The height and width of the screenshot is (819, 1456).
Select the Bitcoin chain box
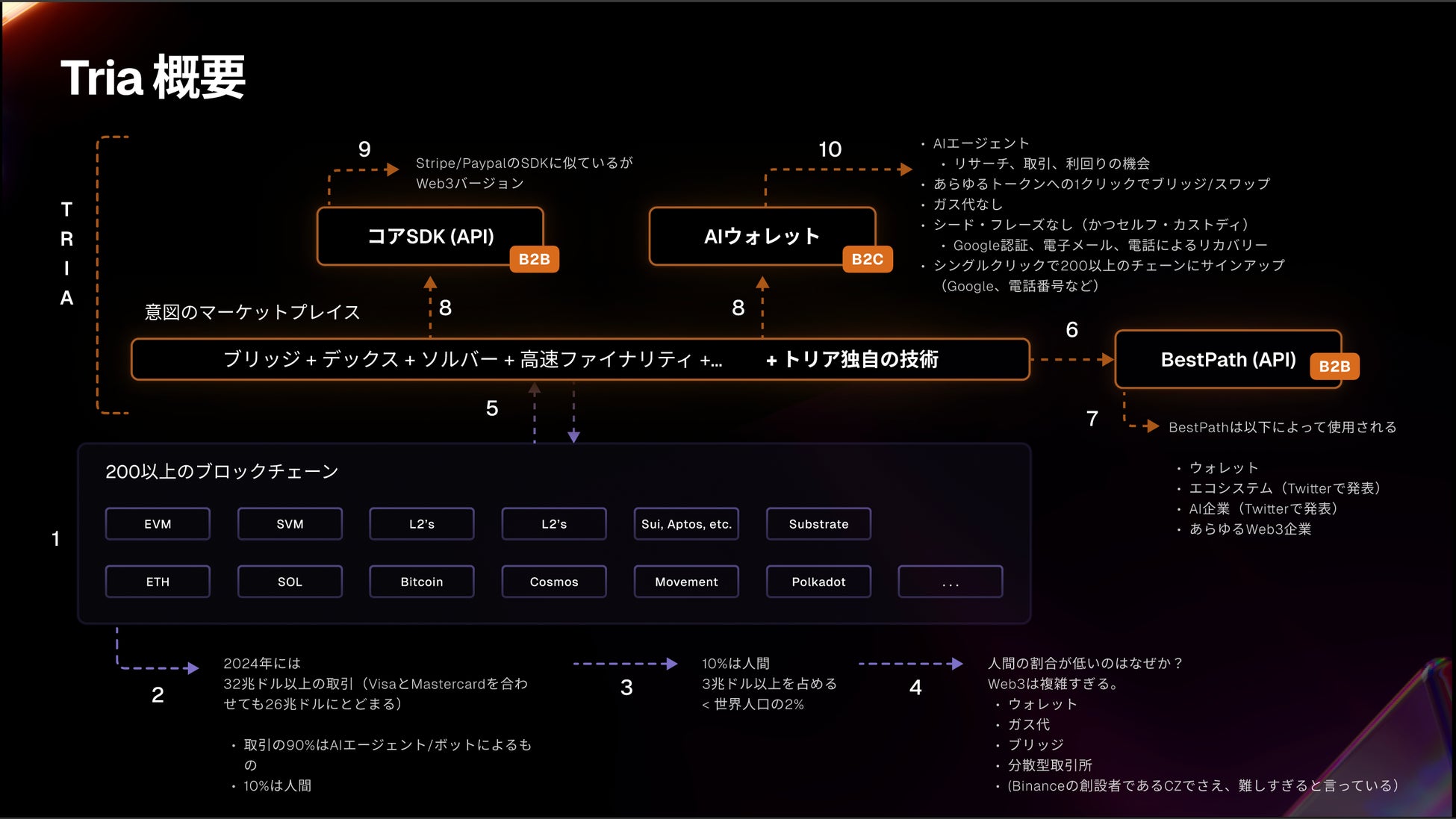tap(421, 582)
